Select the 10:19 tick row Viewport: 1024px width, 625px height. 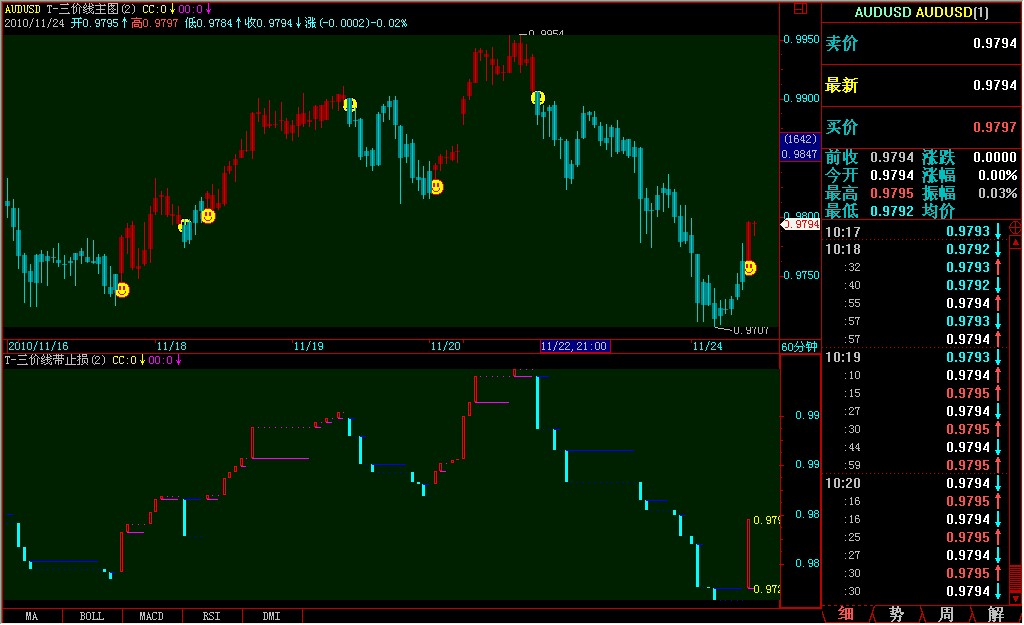coord(914,357)
